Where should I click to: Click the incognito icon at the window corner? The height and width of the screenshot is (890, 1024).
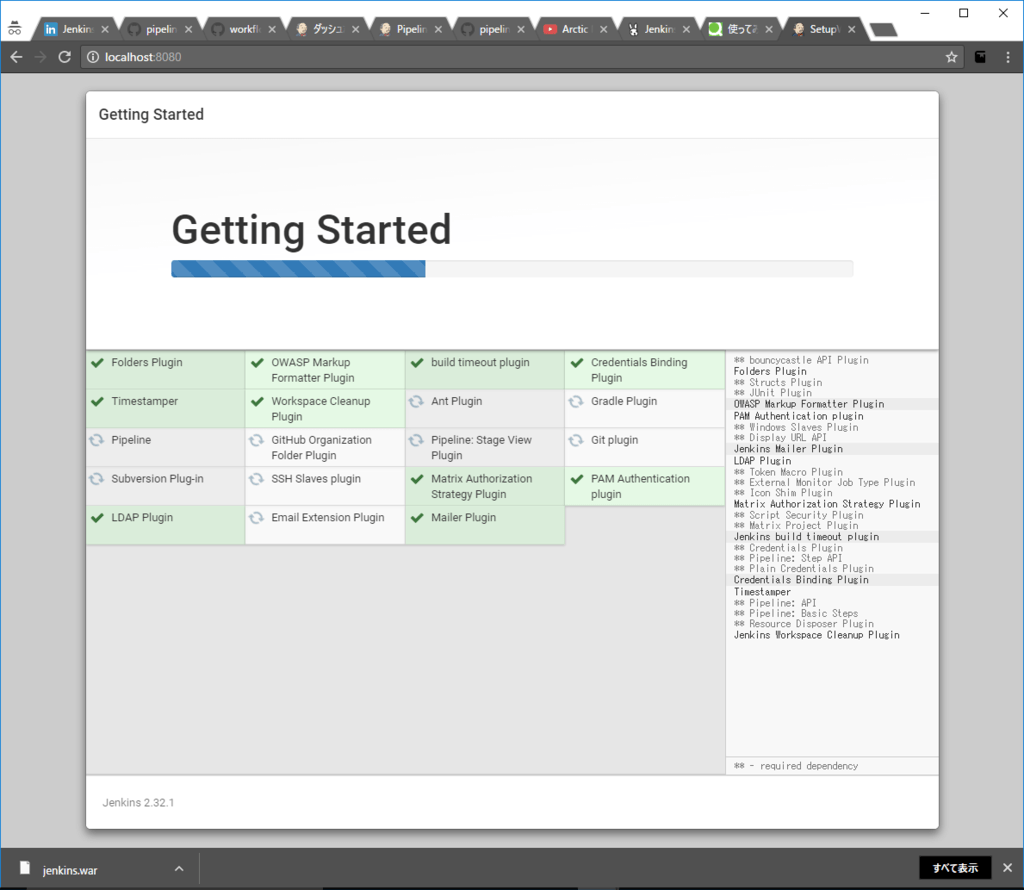(14, 29)
